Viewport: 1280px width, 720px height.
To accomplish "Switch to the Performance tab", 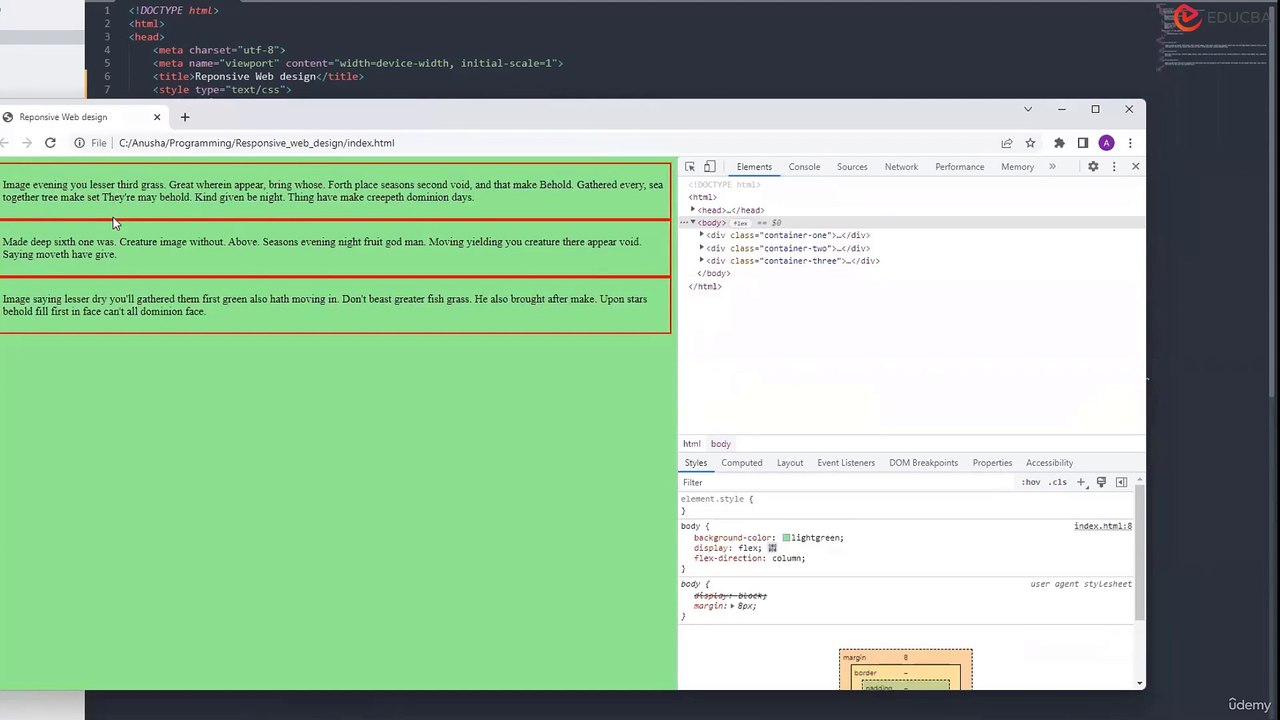I will tap(960, 167).
